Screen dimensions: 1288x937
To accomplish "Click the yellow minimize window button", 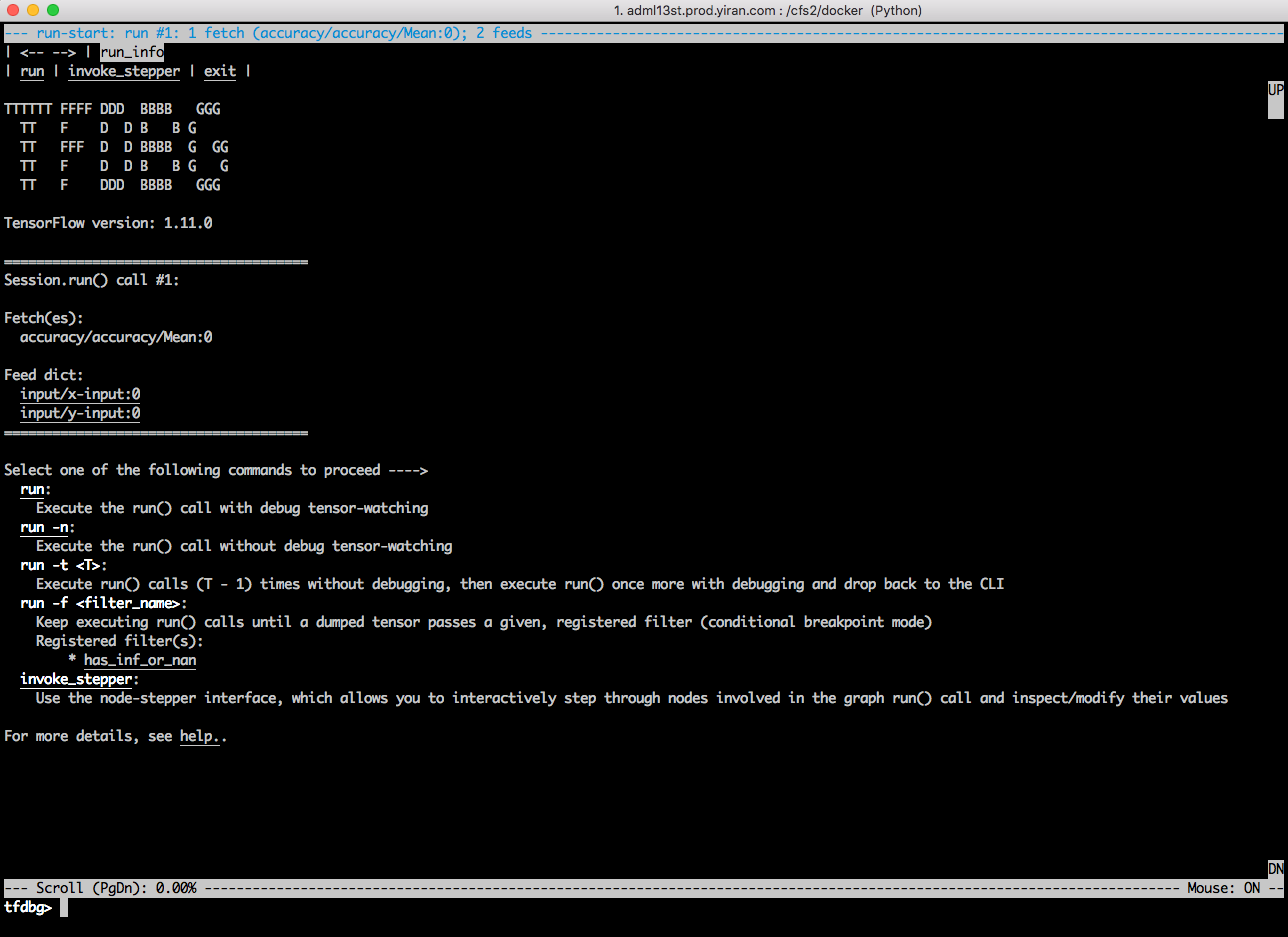I will tap(32, 10).
